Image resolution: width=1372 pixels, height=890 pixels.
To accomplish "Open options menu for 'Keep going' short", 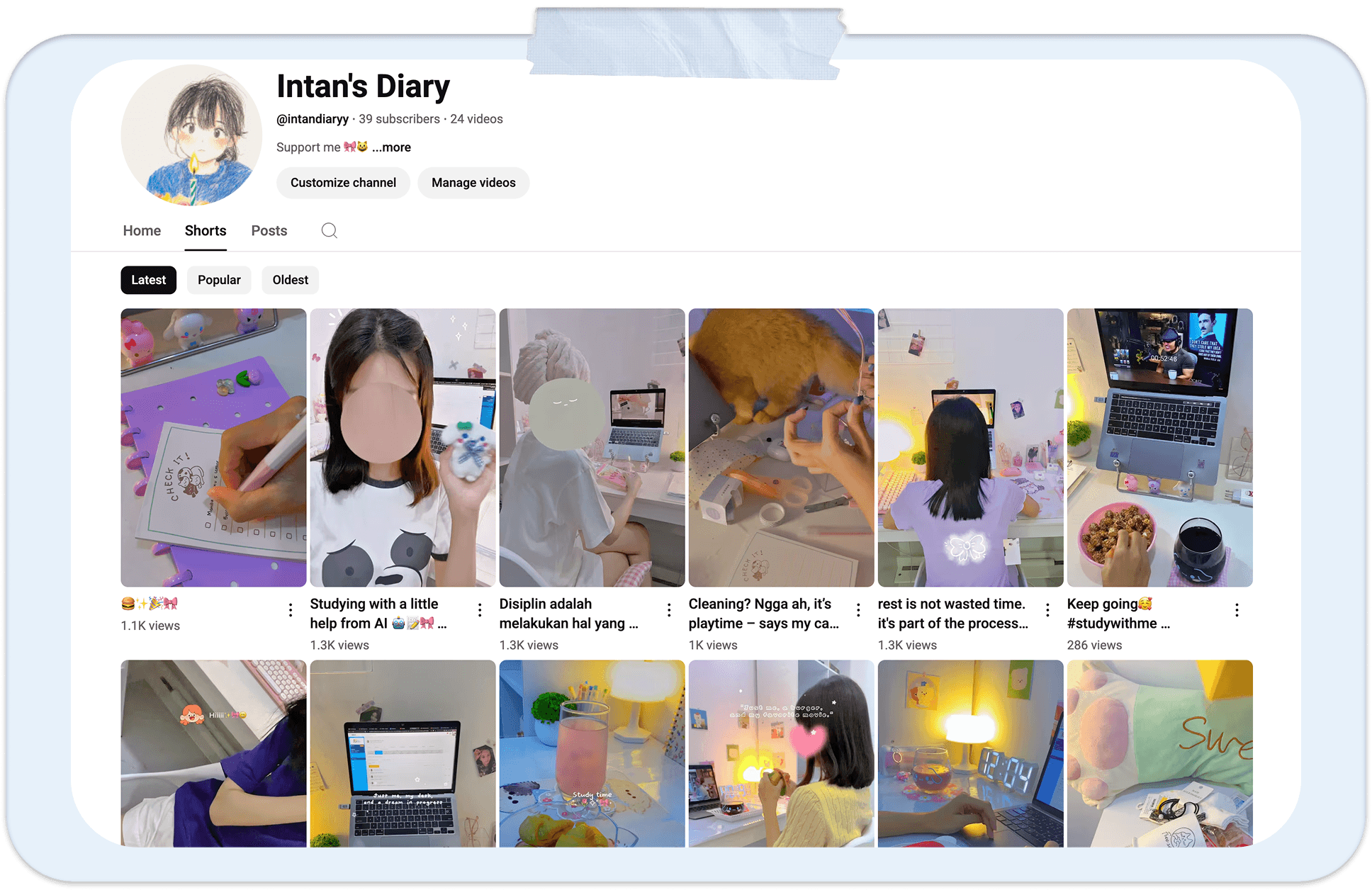I will (1237, 610).
